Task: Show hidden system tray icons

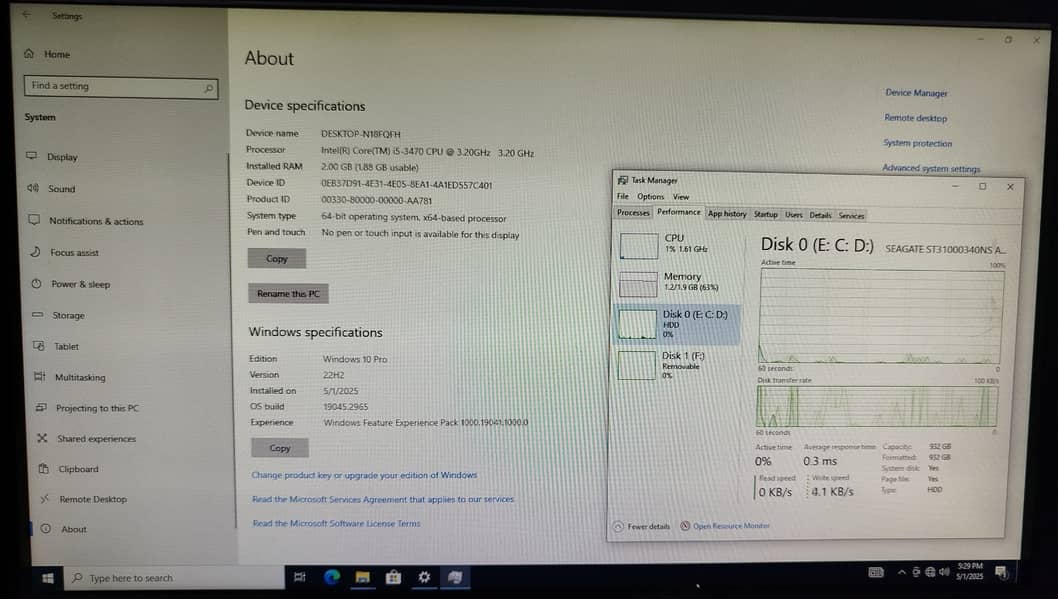Action: tap(901, 572)
